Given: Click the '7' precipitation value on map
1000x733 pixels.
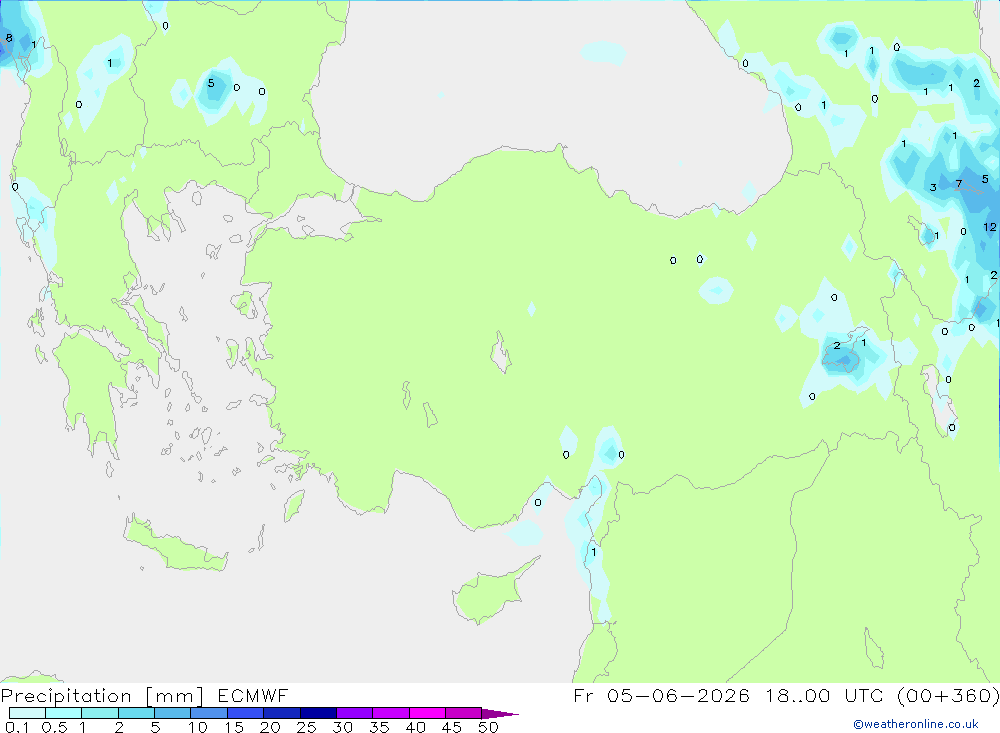Looking at the screenshot, I should pos(959,184).
